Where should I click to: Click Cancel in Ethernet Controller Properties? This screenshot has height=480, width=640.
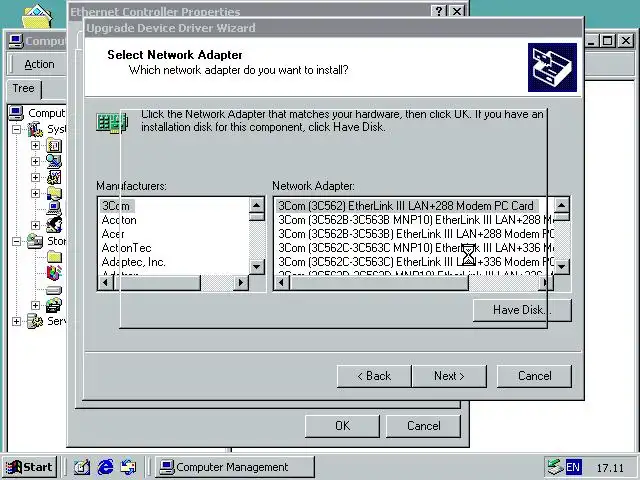(x=423, y=426)
